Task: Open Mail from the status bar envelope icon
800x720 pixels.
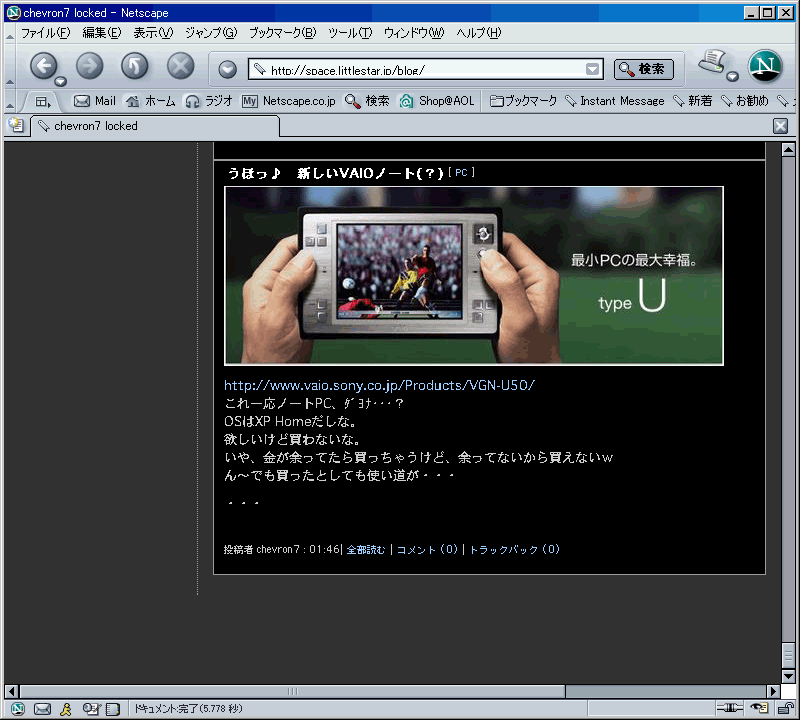Action: 42,709
